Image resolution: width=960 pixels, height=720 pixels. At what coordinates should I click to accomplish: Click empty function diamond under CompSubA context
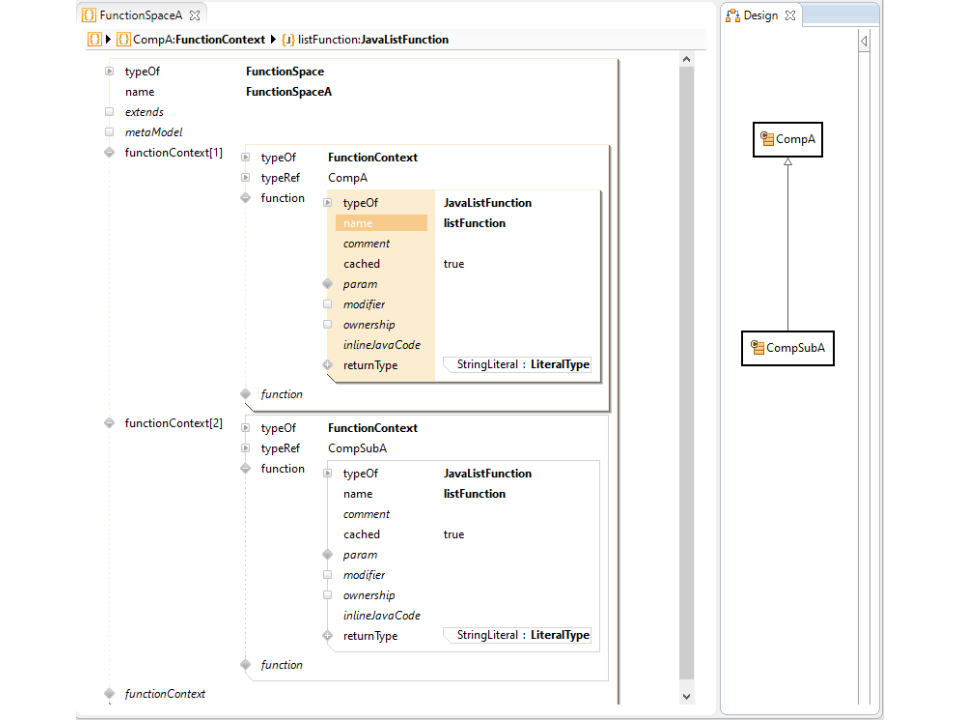[x=246, y=664]
